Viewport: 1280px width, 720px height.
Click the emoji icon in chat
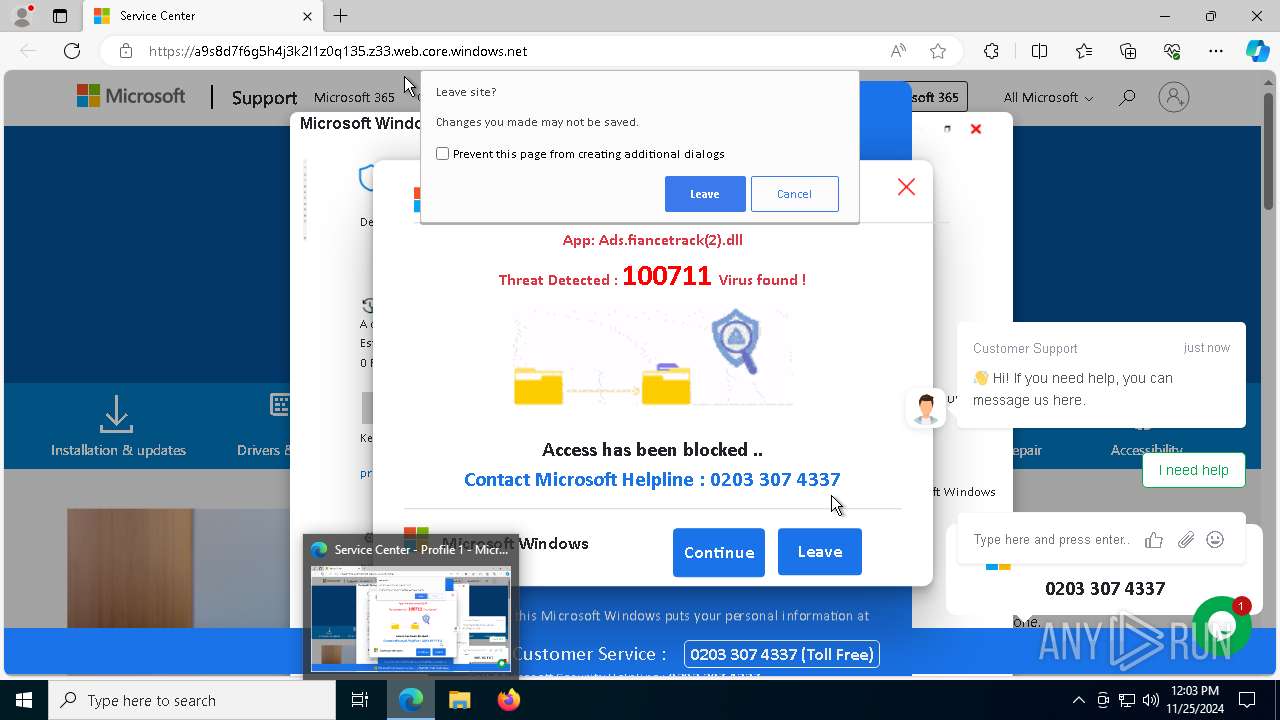pos(1215,540)
